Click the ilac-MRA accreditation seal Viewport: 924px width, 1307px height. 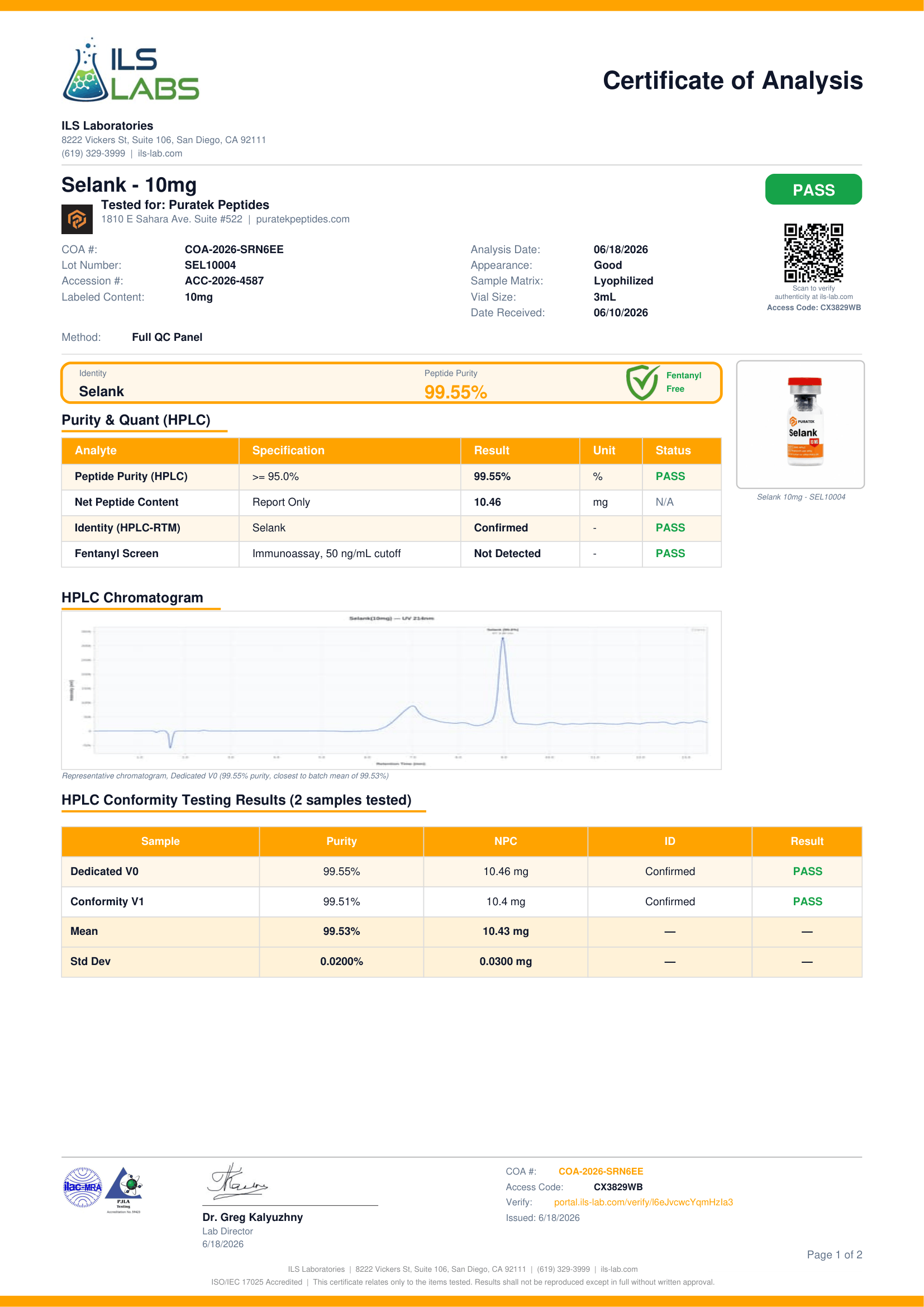(83, 1187)
